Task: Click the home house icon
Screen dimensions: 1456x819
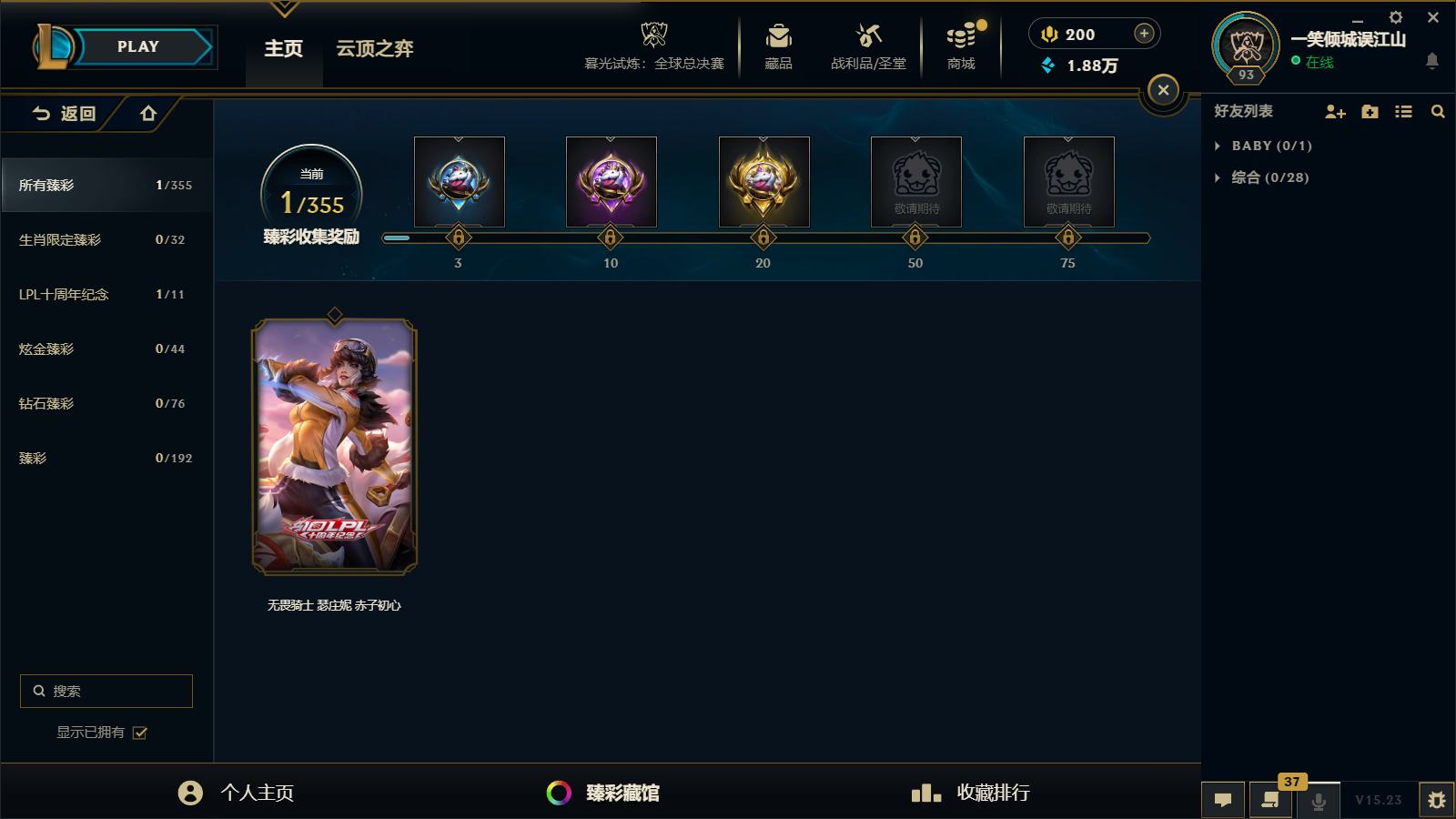Action: pos(148,114)
